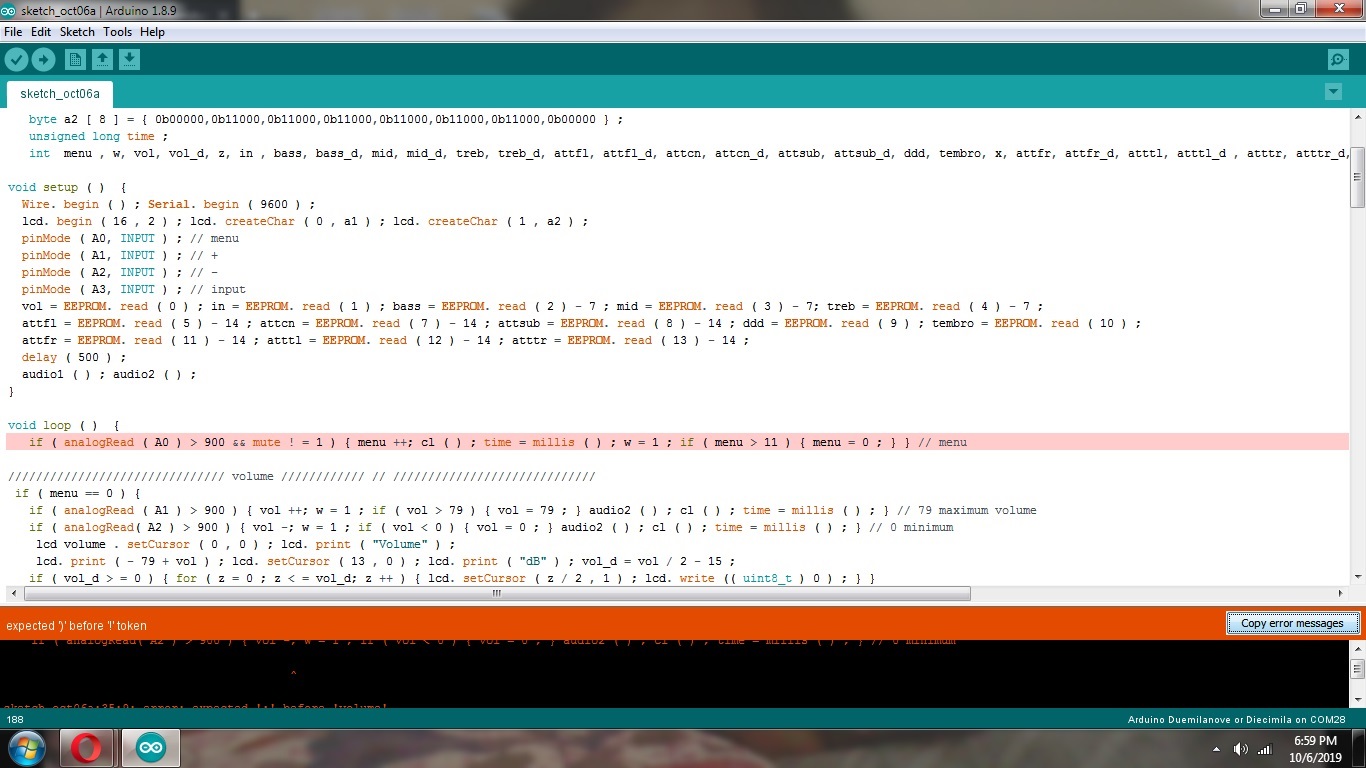The width and height of the screenshot is (1366, 768).
Task: Select the sketch_oct06a tab
Action: (x=60, y=94)
